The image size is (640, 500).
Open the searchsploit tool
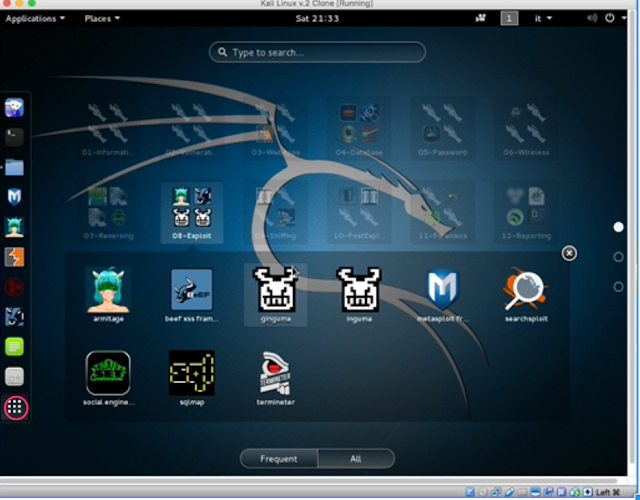(526, 295)
